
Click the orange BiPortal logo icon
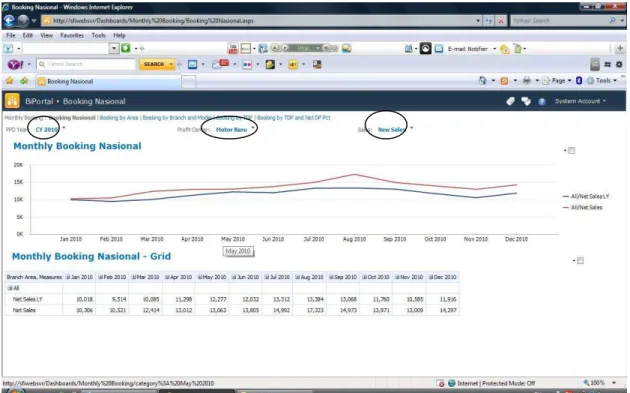tap(12, 100)
